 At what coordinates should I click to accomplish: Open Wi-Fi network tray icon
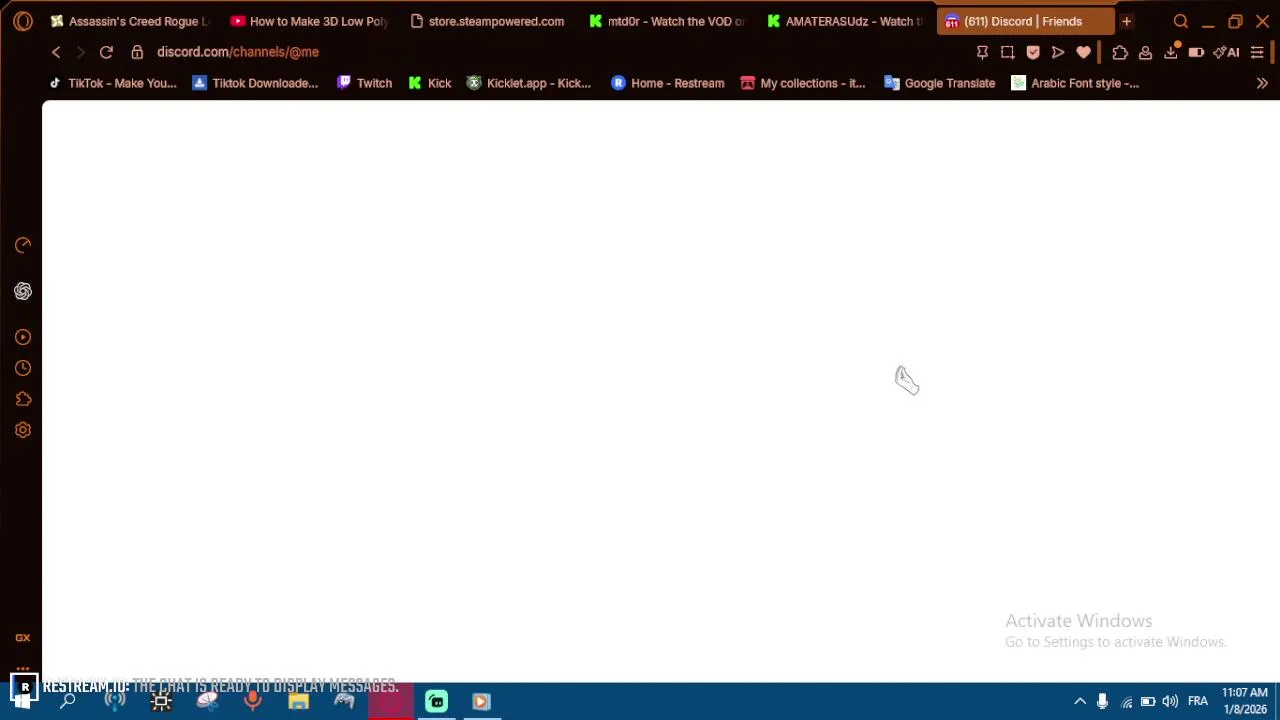pyautogui.click(x=1127, y=701)
